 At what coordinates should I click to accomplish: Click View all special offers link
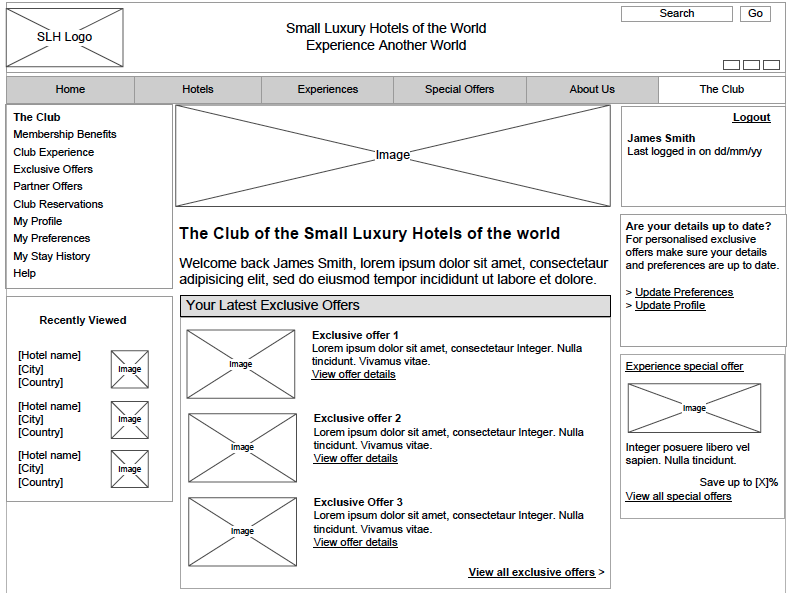pyautogui.click(x=678, y=496)
